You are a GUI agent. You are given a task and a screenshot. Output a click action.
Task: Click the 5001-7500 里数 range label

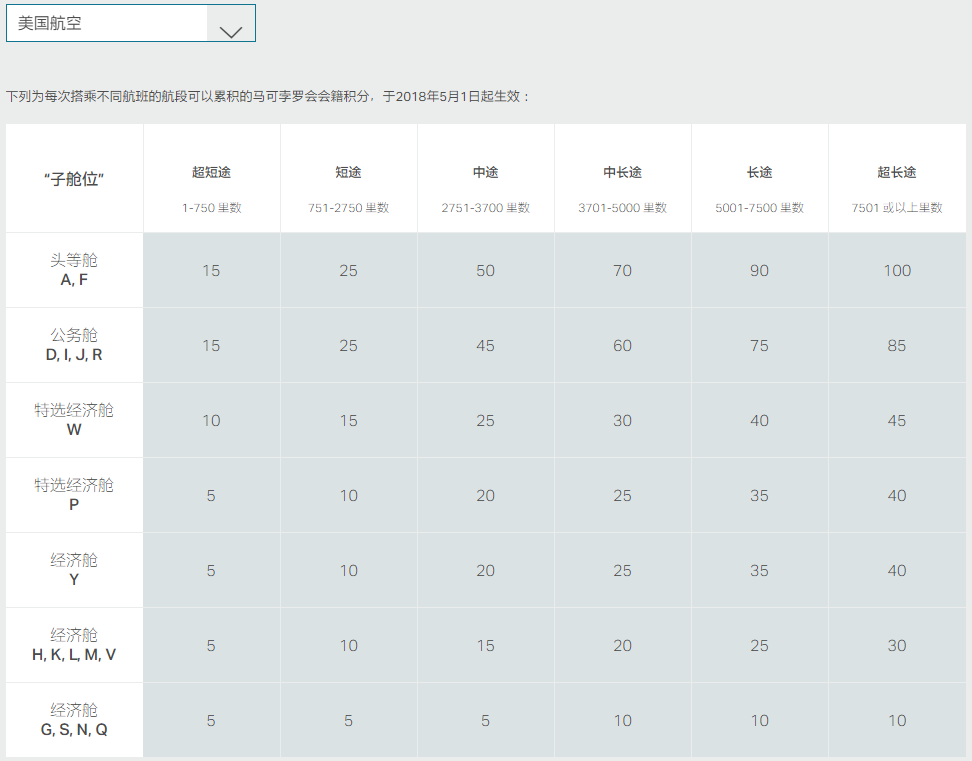coord(759,208)
